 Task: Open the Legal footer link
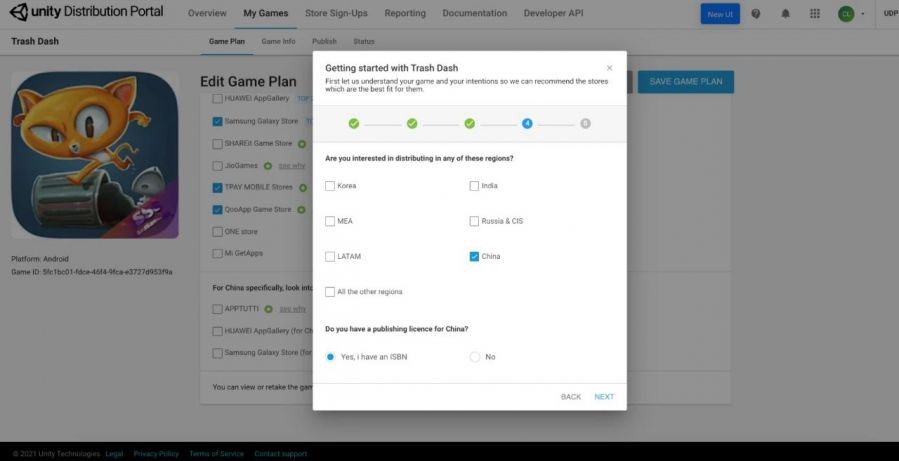point(114,454)
